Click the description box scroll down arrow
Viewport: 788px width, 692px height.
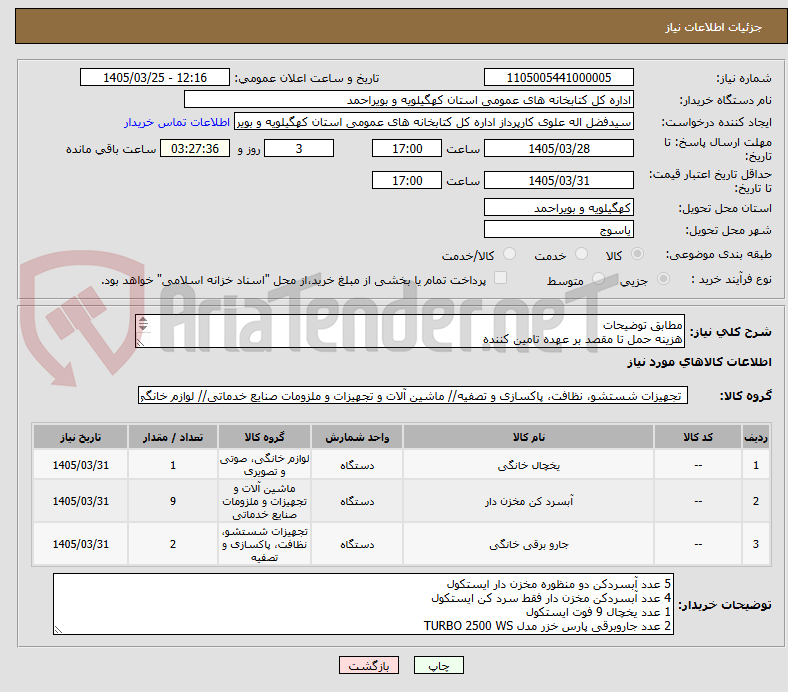tap(143, 328)
